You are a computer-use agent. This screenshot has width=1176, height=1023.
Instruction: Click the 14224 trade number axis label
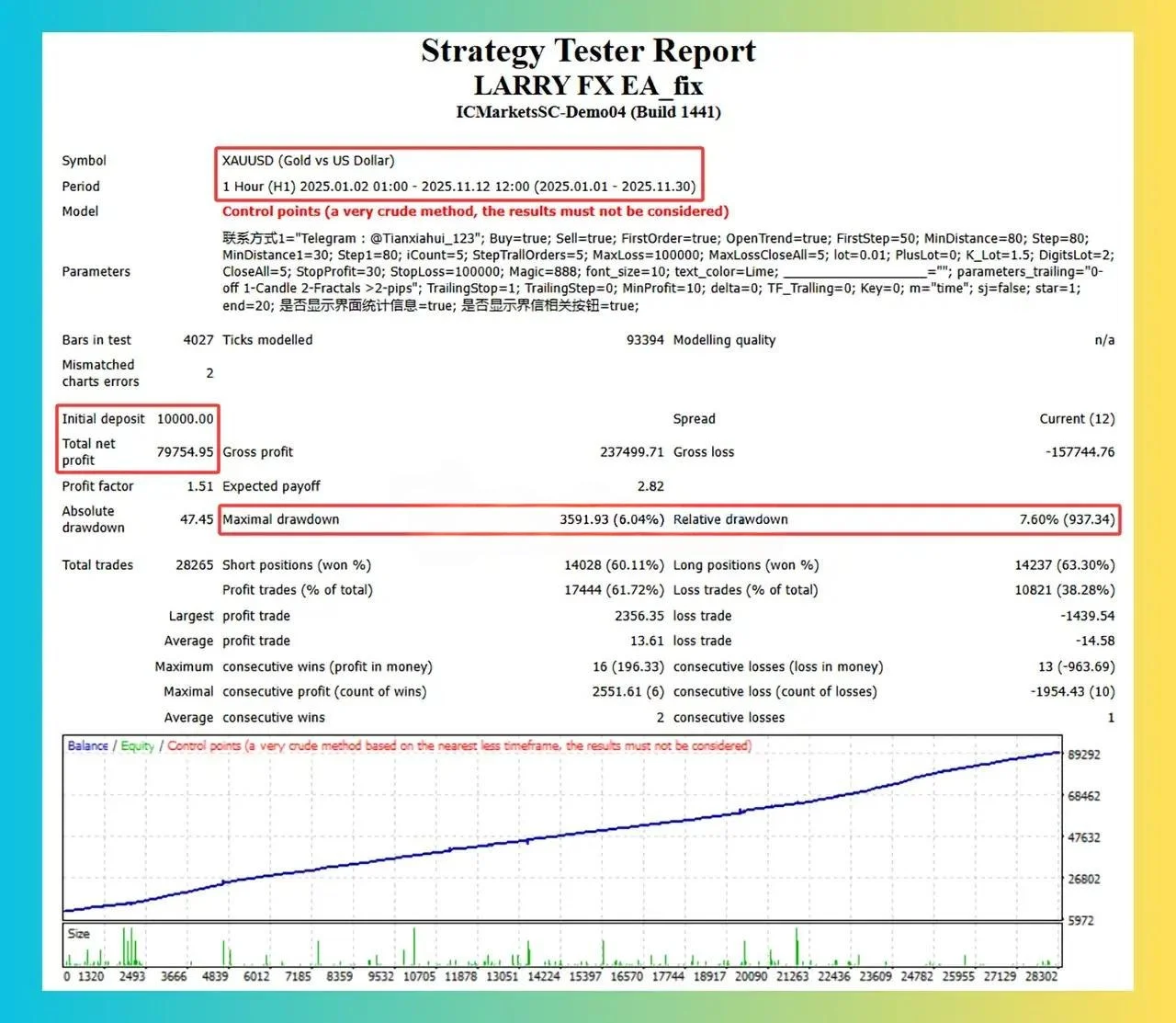(543, 976)
